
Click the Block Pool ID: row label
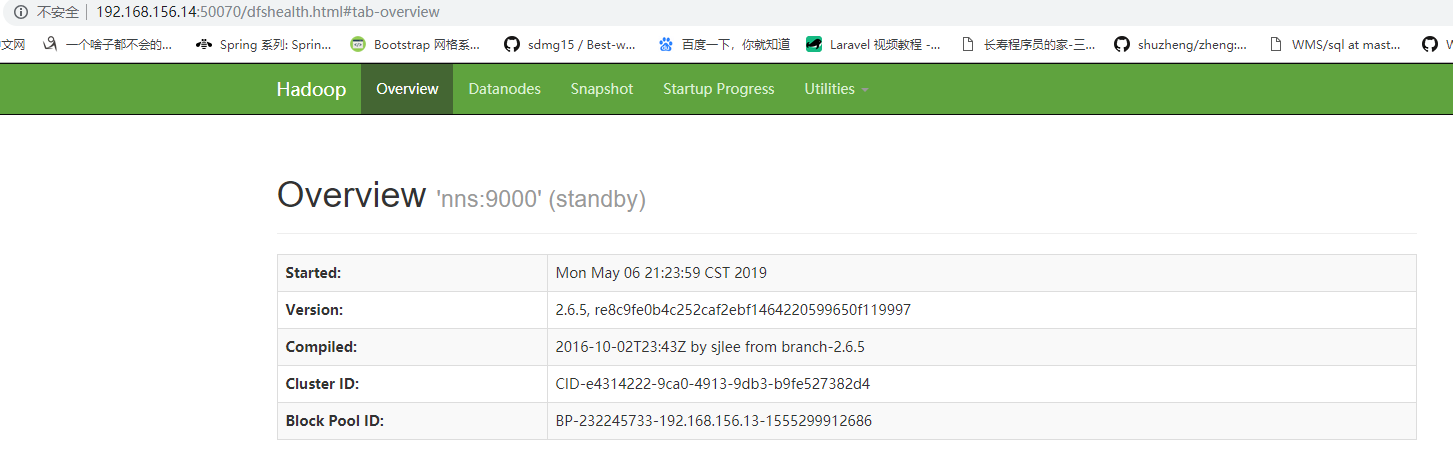[334, 421]
